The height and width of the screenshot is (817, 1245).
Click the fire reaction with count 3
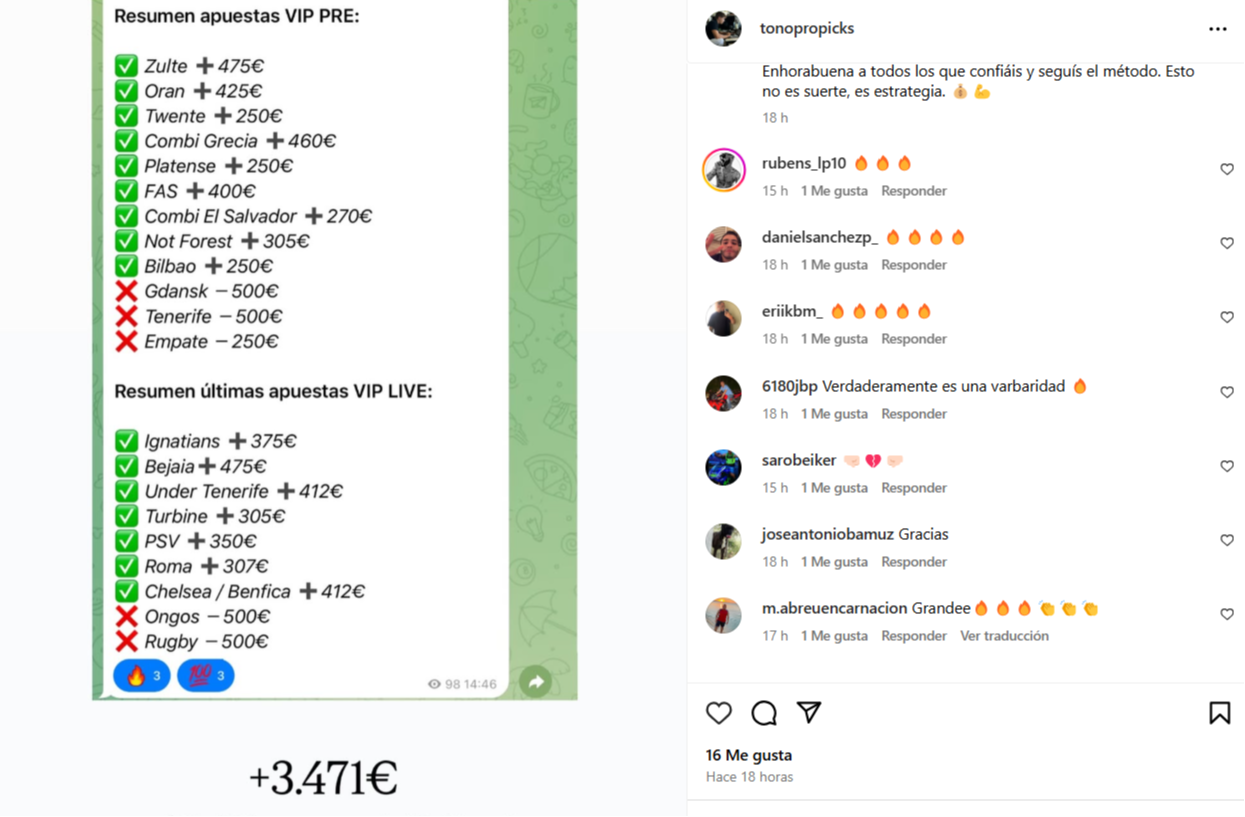(x=142, y=676)
